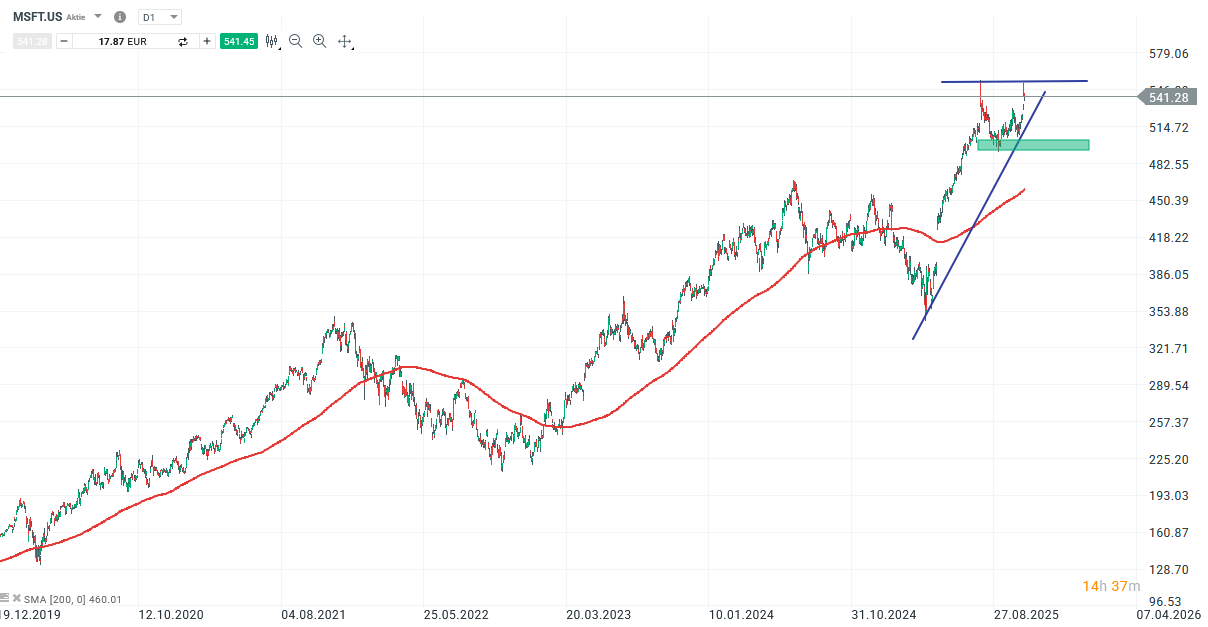The height and width of the screenshot is (627, 1208).
Task: Select the 17.87 EUR amount input field
Action: tap(120, 41)
